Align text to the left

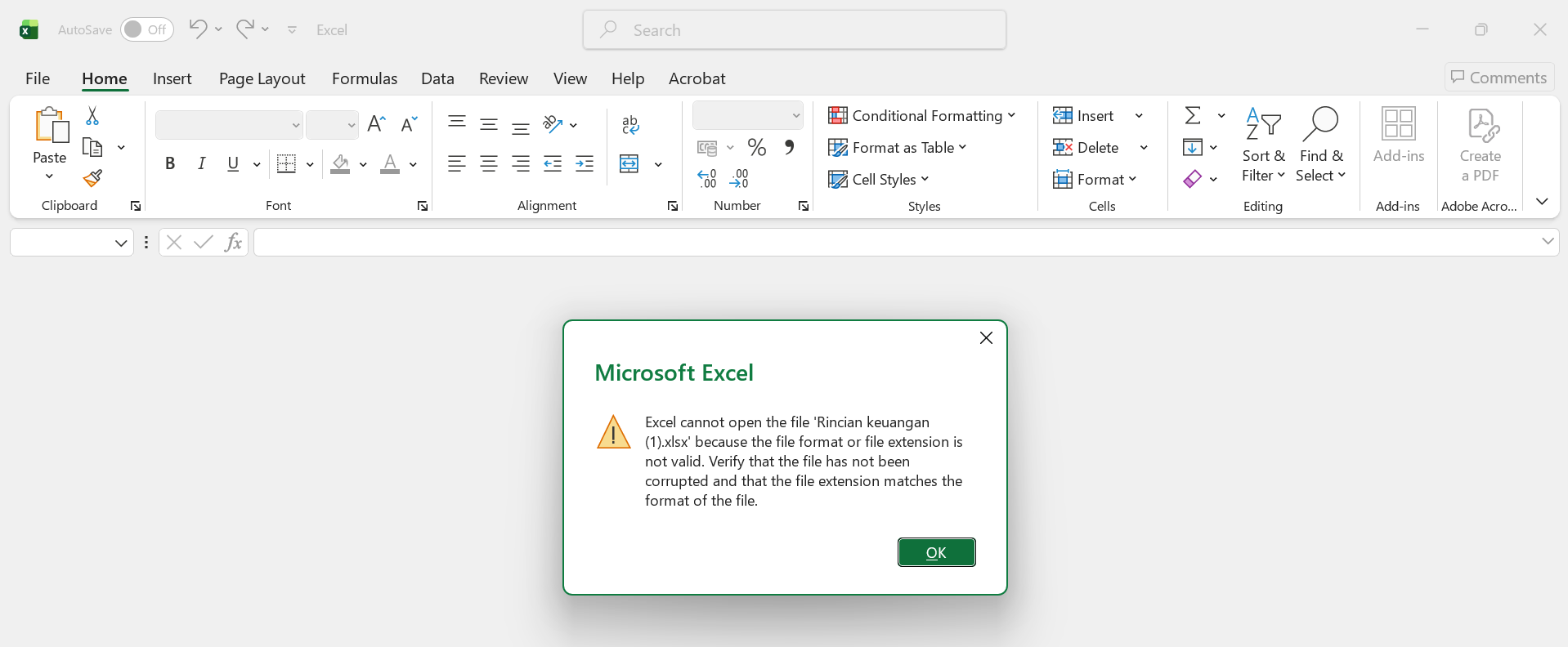coord(457,163)
